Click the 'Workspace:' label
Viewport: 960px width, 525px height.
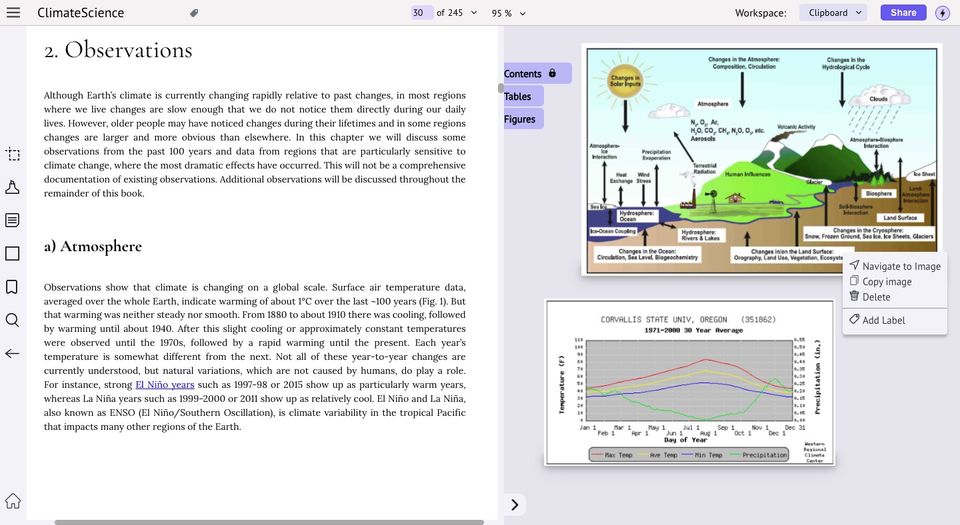coord(761,13)
